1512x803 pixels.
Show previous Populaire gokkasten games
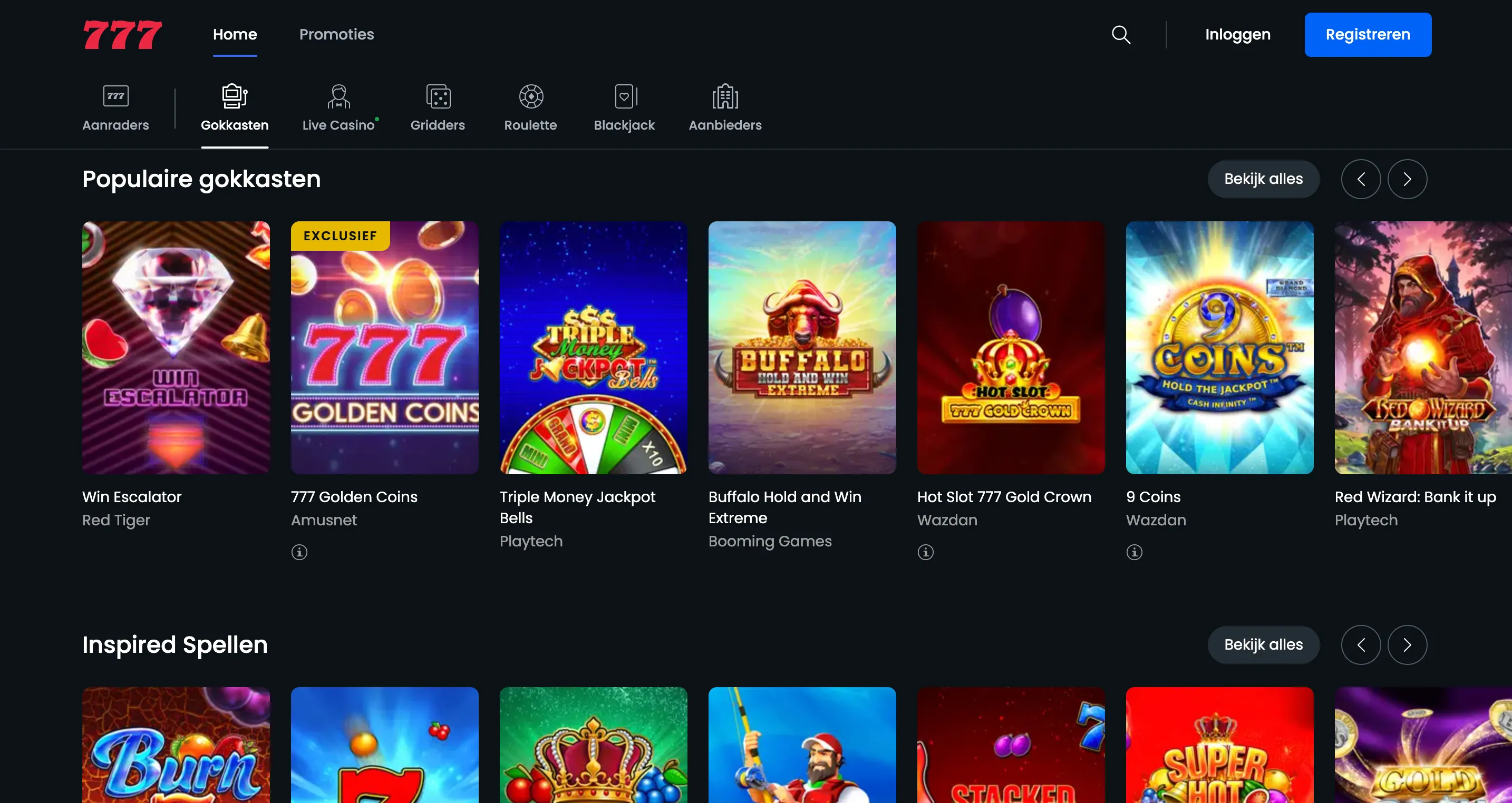pos(1361,179)
